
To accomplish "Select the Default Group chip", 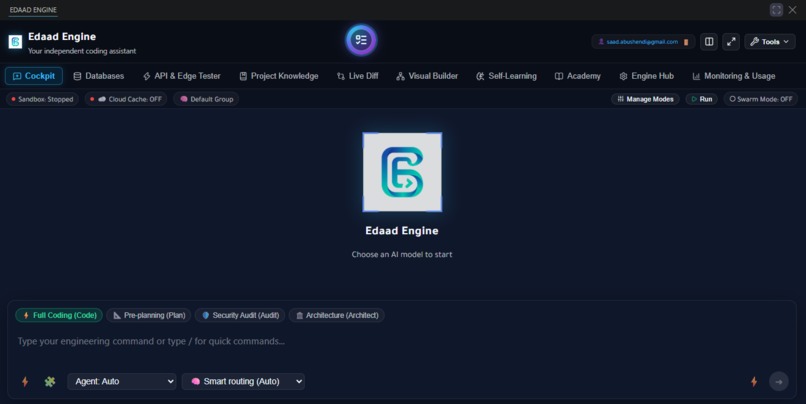I will (x=206, y=99).
